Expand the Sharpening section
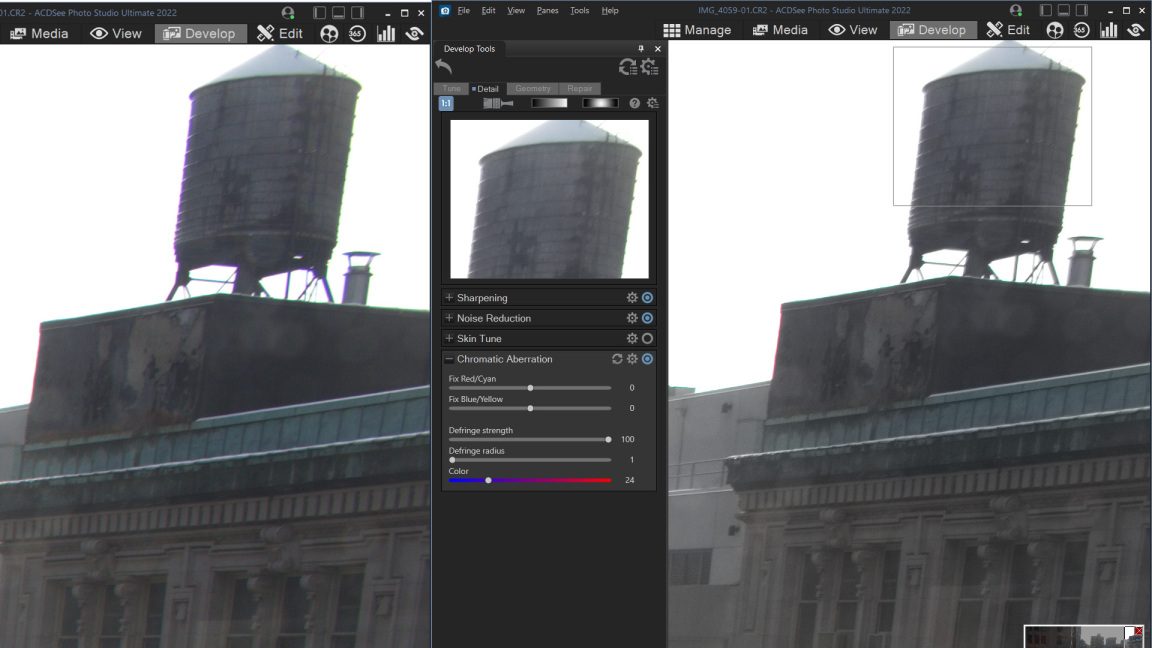Screen dimensions: 1152x648 pos(450,298)
